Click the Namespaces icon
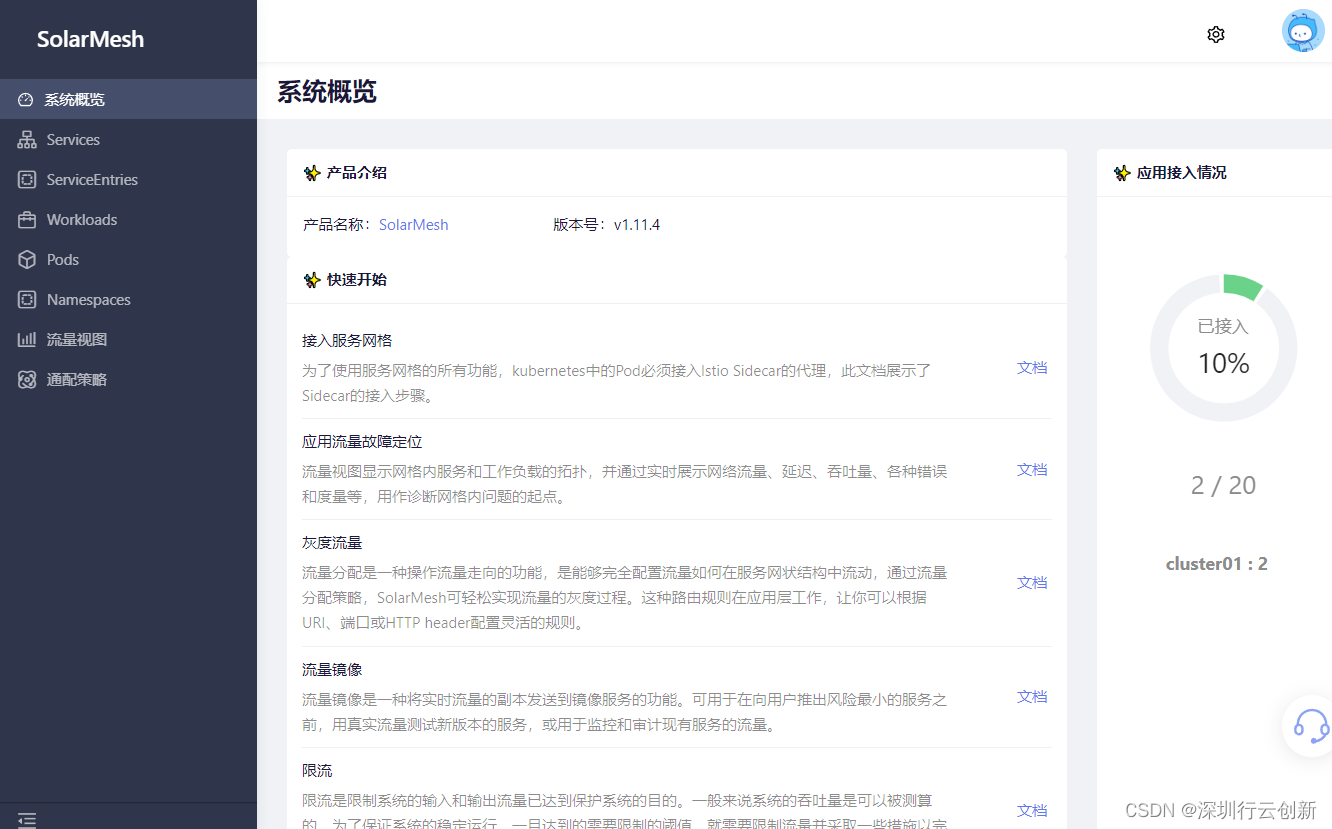The height and width of the screenshot is (829, 1332). tap(26, 299)
